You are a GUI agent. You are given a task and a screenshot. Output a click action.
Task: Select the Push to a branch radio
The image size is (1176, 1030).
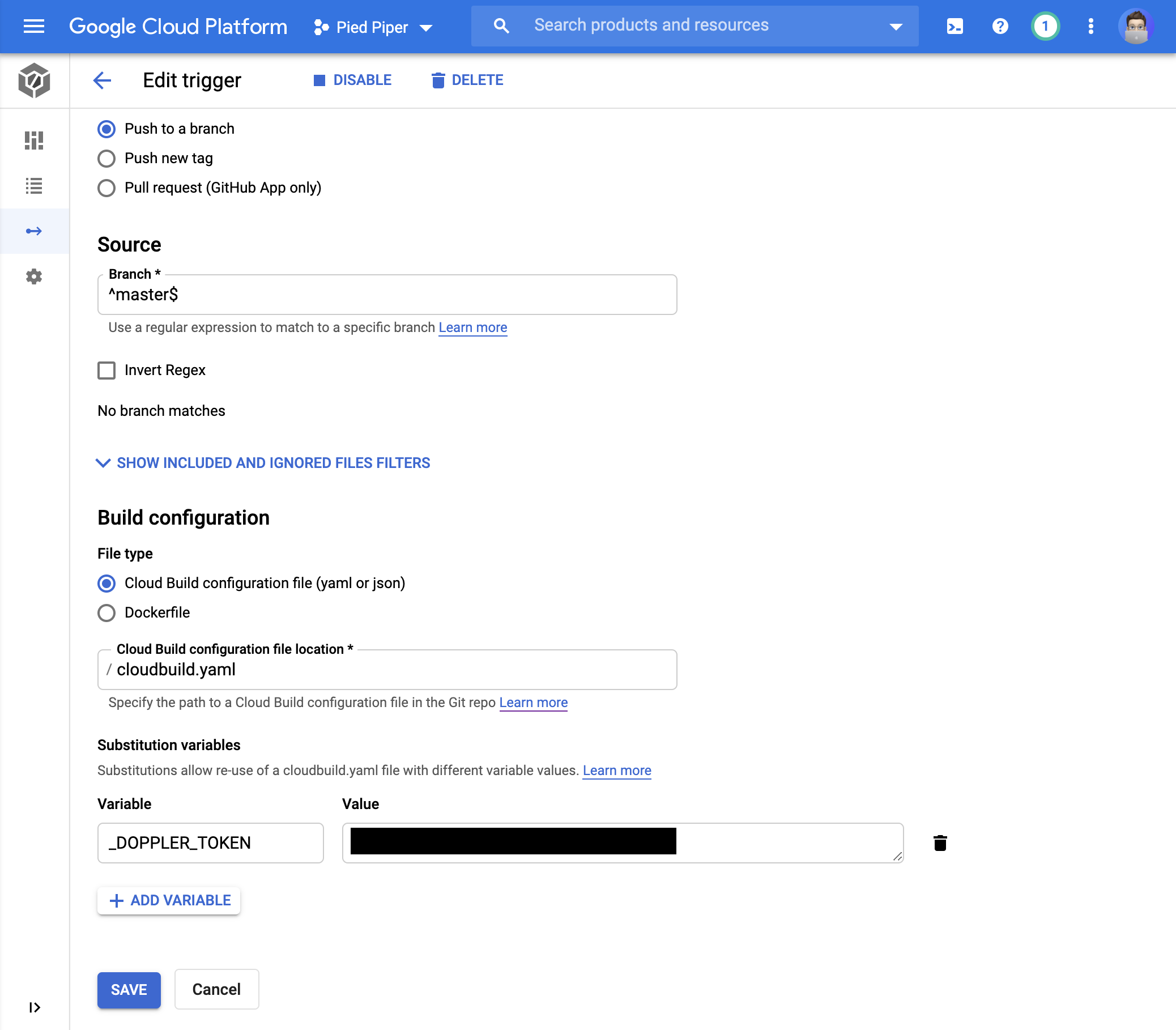click(106, 129)
